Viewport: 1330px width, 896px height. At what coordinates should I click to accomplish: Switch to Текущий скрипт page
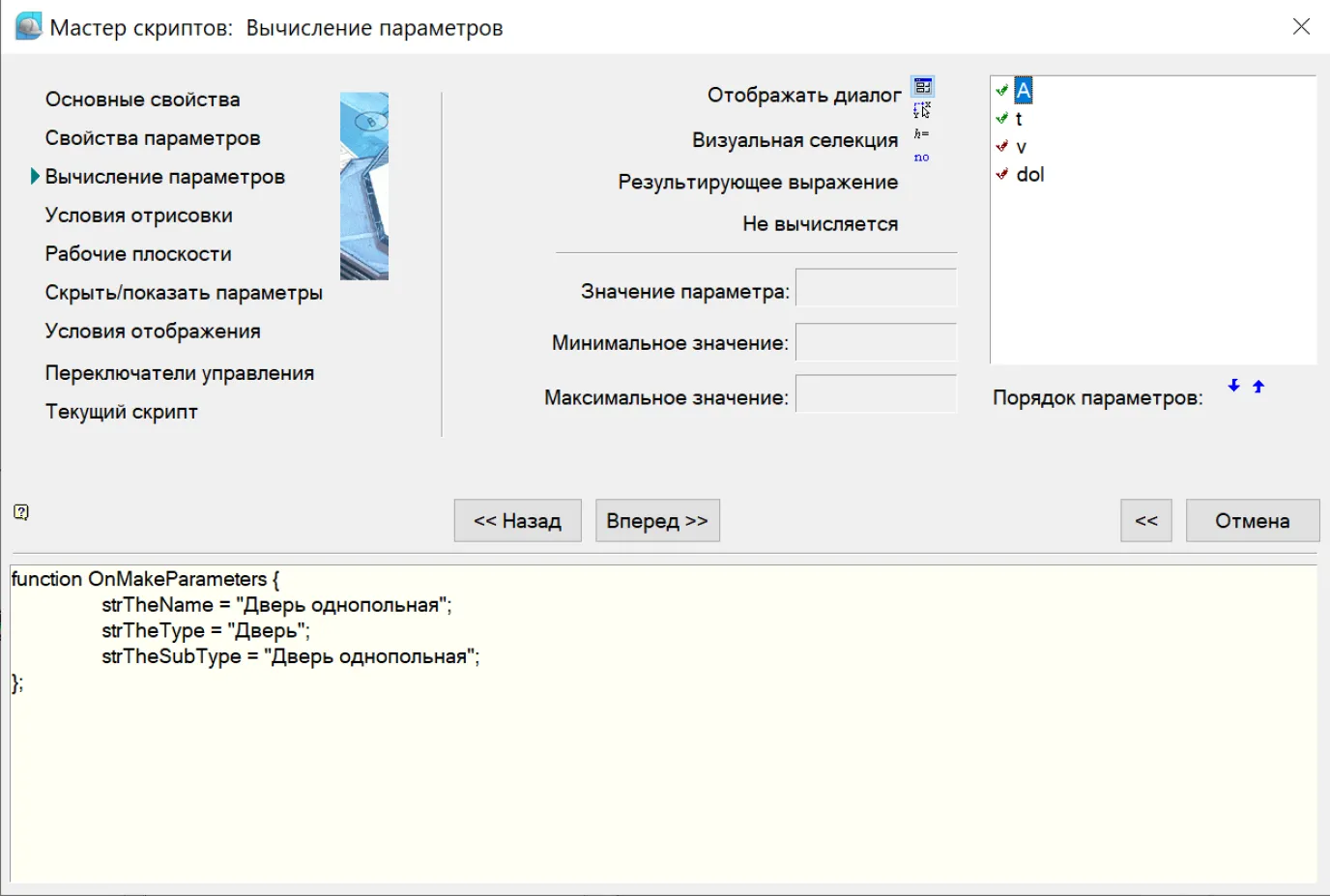pos(121,412)
